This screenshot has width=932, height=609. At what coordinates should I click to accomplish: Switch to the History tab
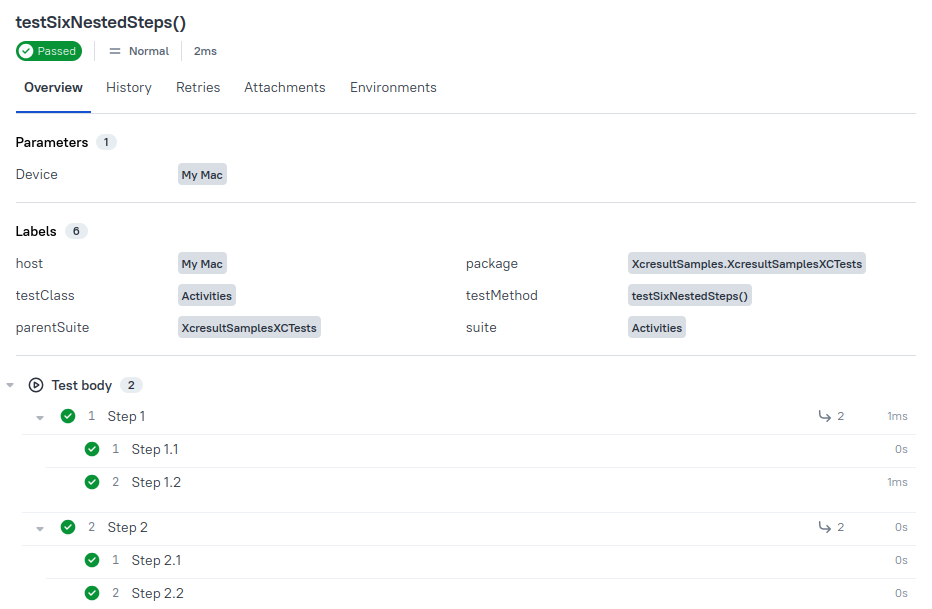(128, 87)
